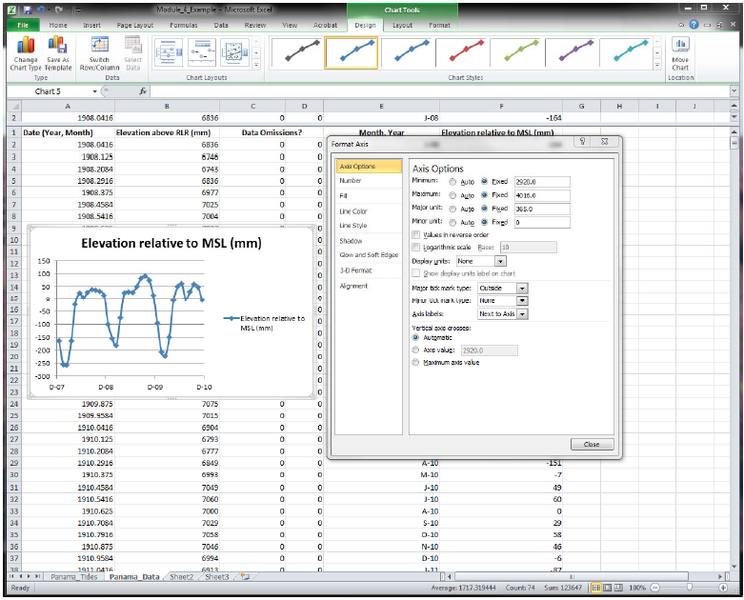Select Maximum axis value radio button
Screen dimensions: 744x600
click(x=416, y=362)
